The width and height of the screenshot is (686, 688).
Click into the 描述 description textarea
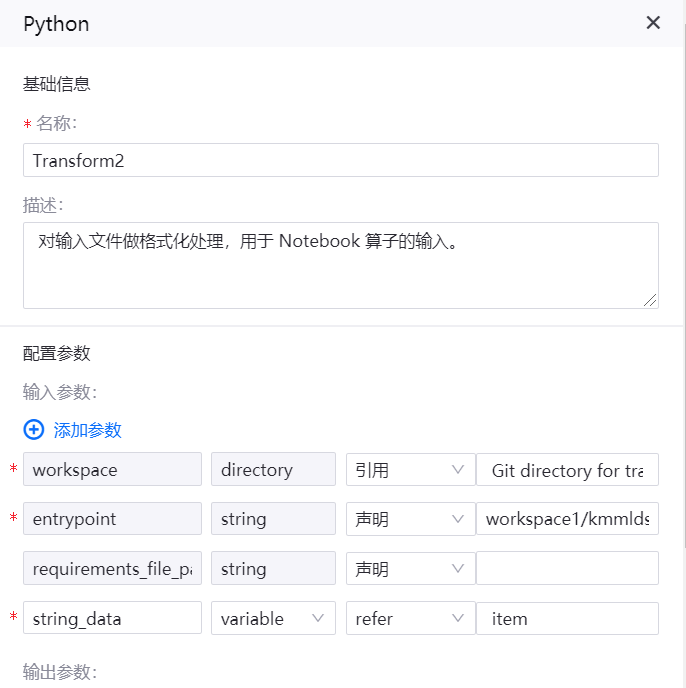[340, 265]
